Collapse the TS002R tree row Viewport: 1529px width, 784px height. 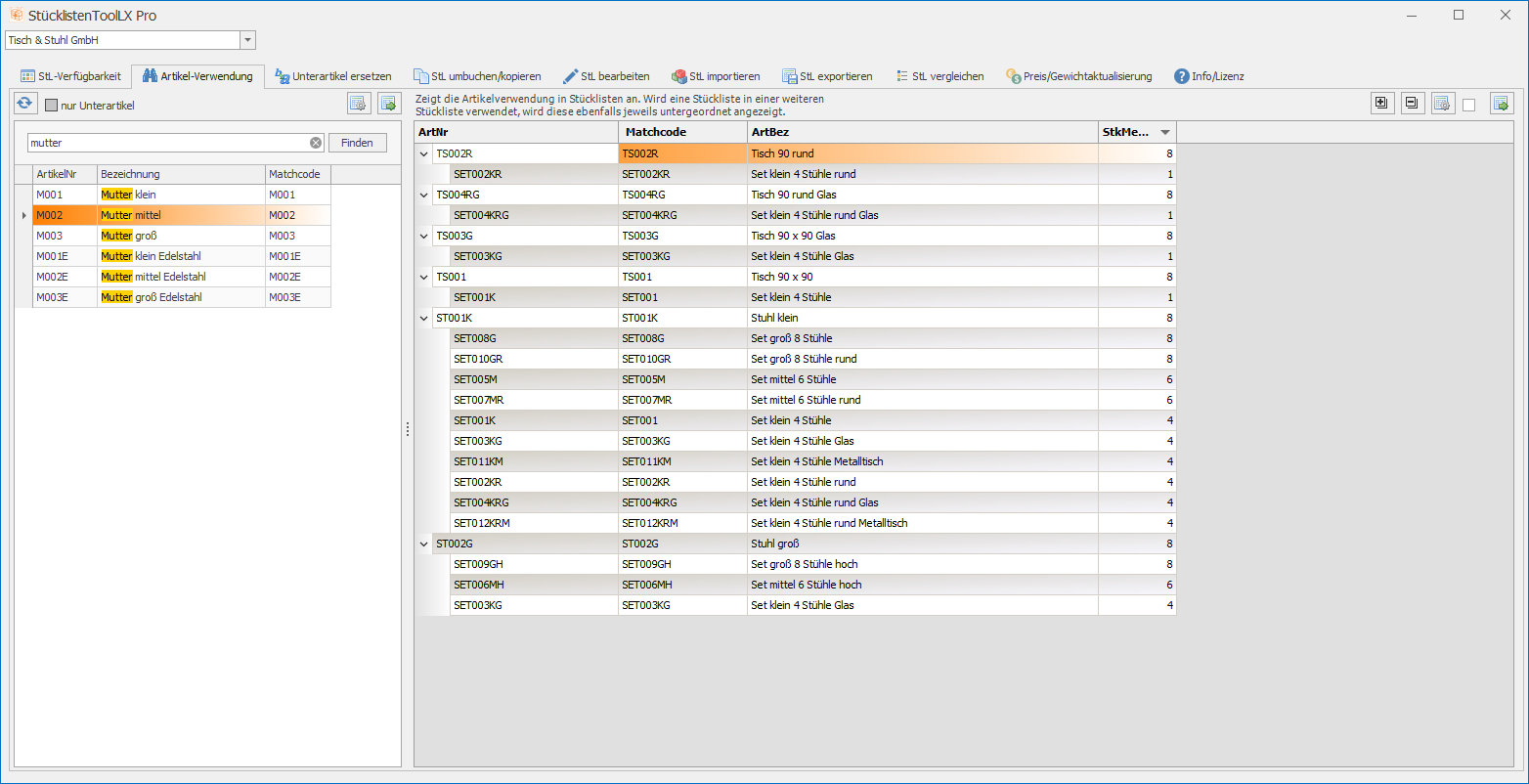424,153
